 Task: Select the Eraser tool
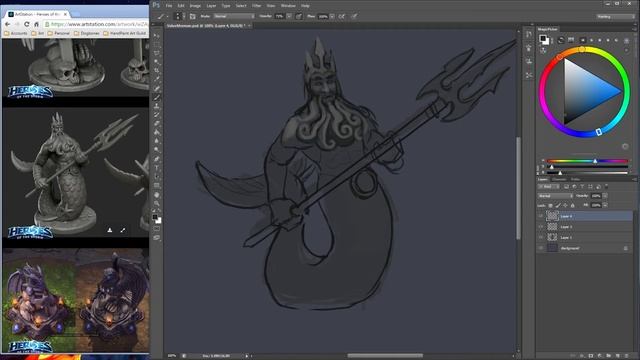157,124
